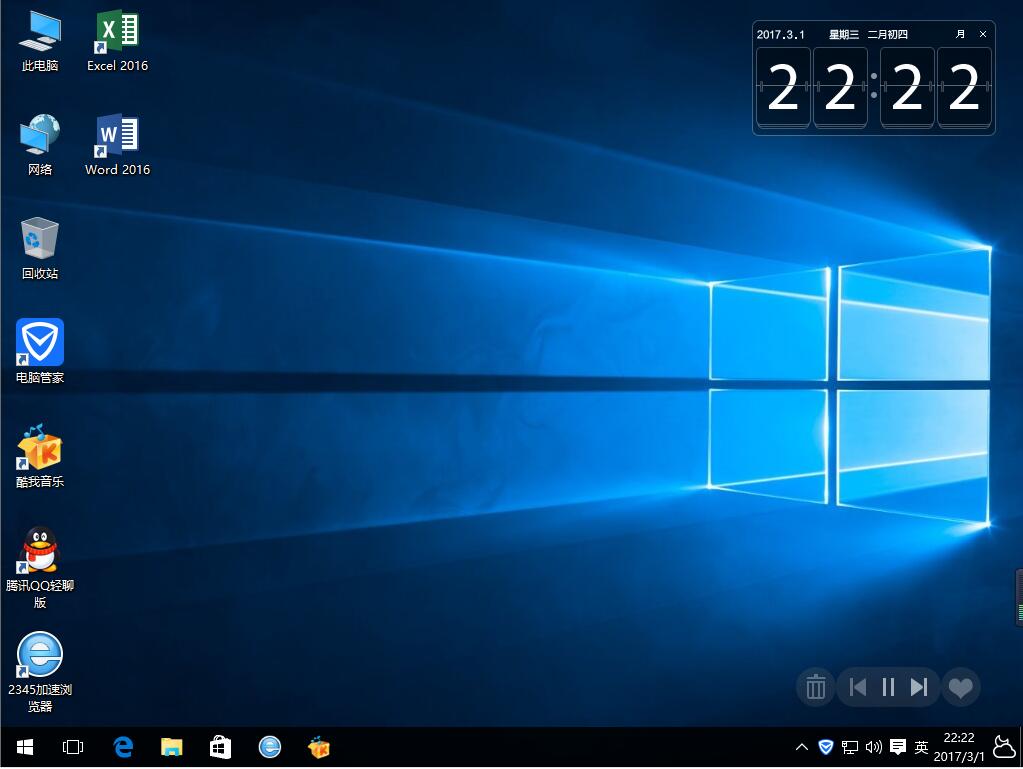The width and height of the screenshot is (1023, 769).
Task: Open the volume tray icon
Action: 874,747
